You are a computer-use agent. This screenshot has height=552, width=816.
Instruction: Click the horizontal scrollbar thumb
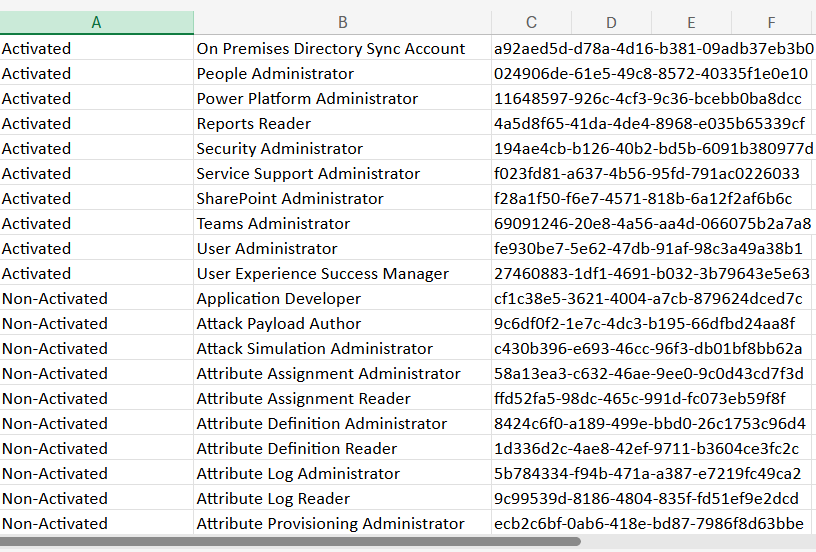(290, 542)
